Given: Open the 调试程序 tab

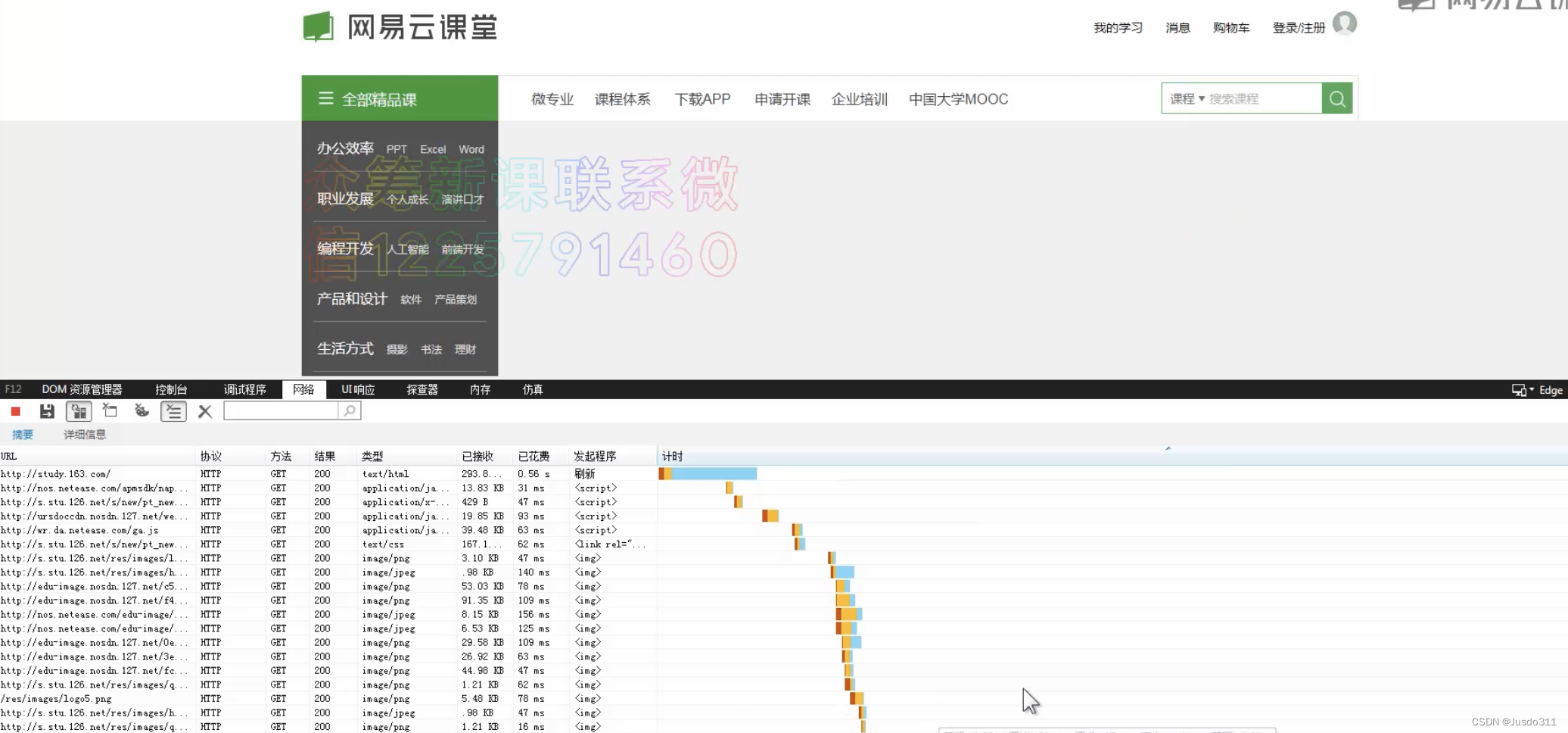Looking at the screenshot, I should point(245,389).
